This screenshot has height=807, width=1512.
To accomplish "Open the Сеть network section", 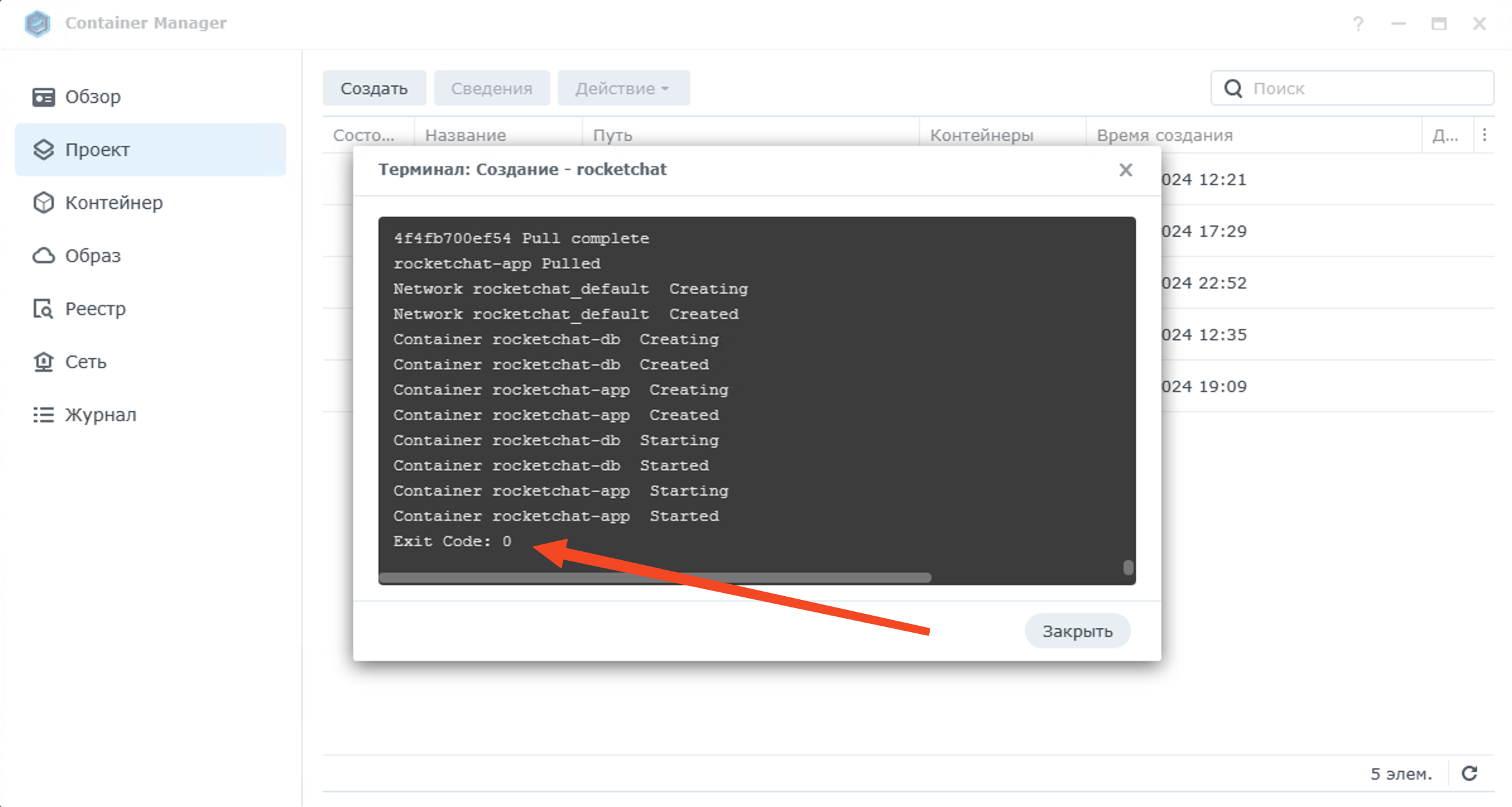I will click(150, 362).
